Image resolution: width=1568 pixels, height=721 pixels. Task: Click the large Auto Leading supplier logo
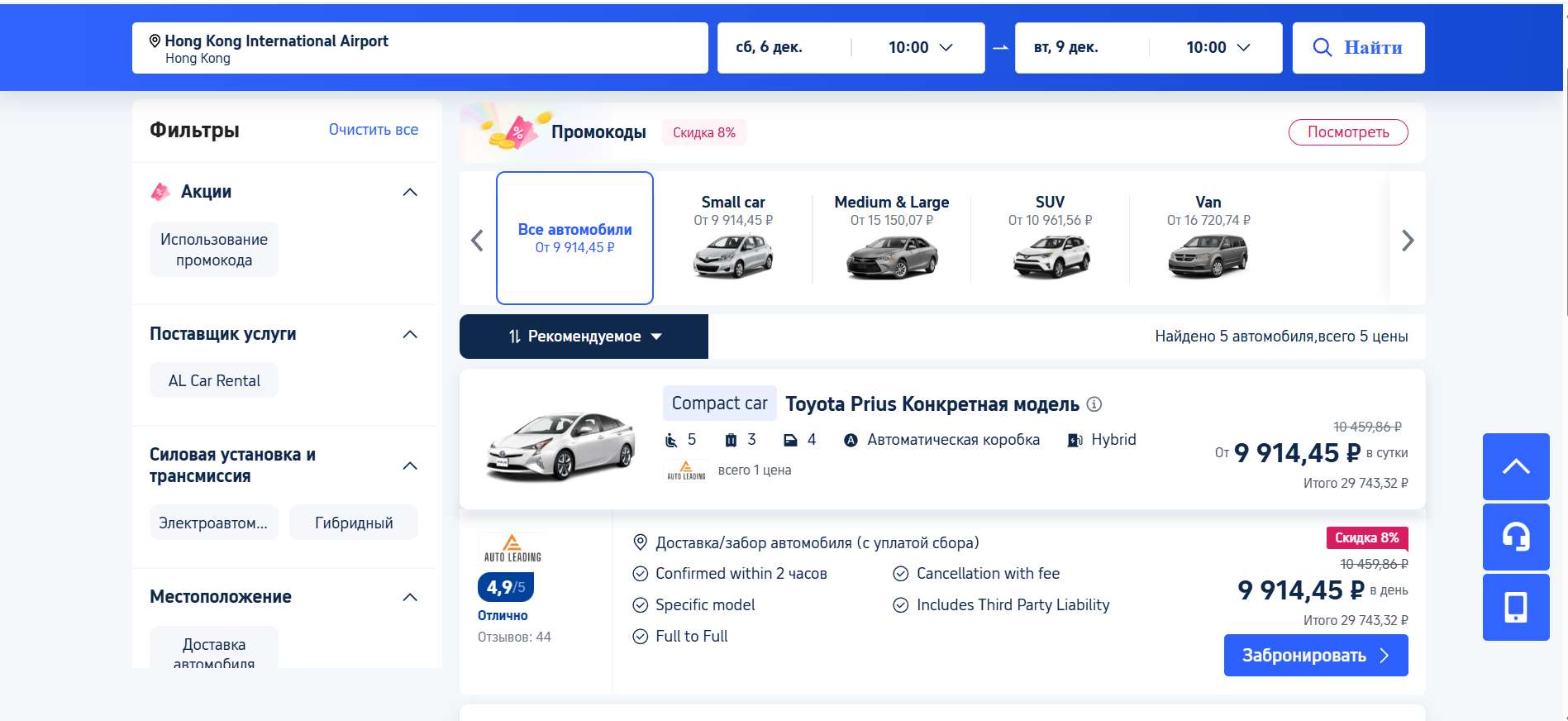(512, 548)
